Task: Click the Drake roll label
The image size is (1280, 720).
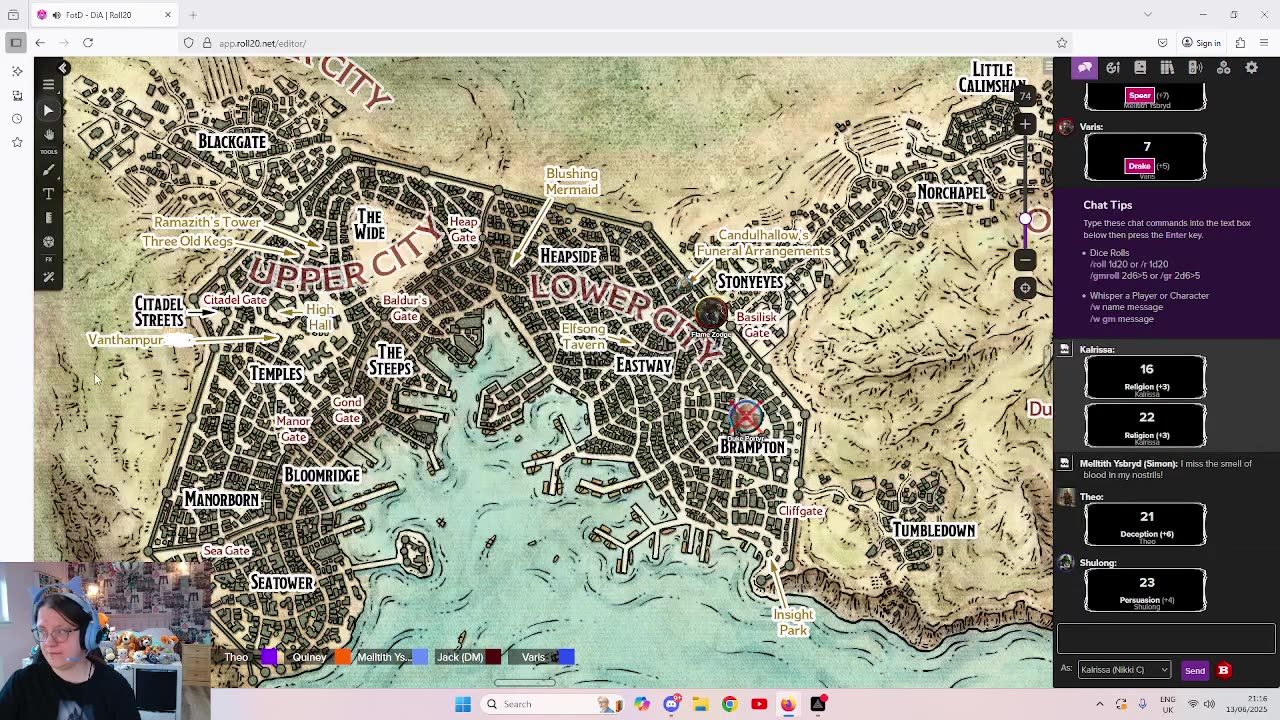Action: pyautogui.click(x=1139, y=166)
